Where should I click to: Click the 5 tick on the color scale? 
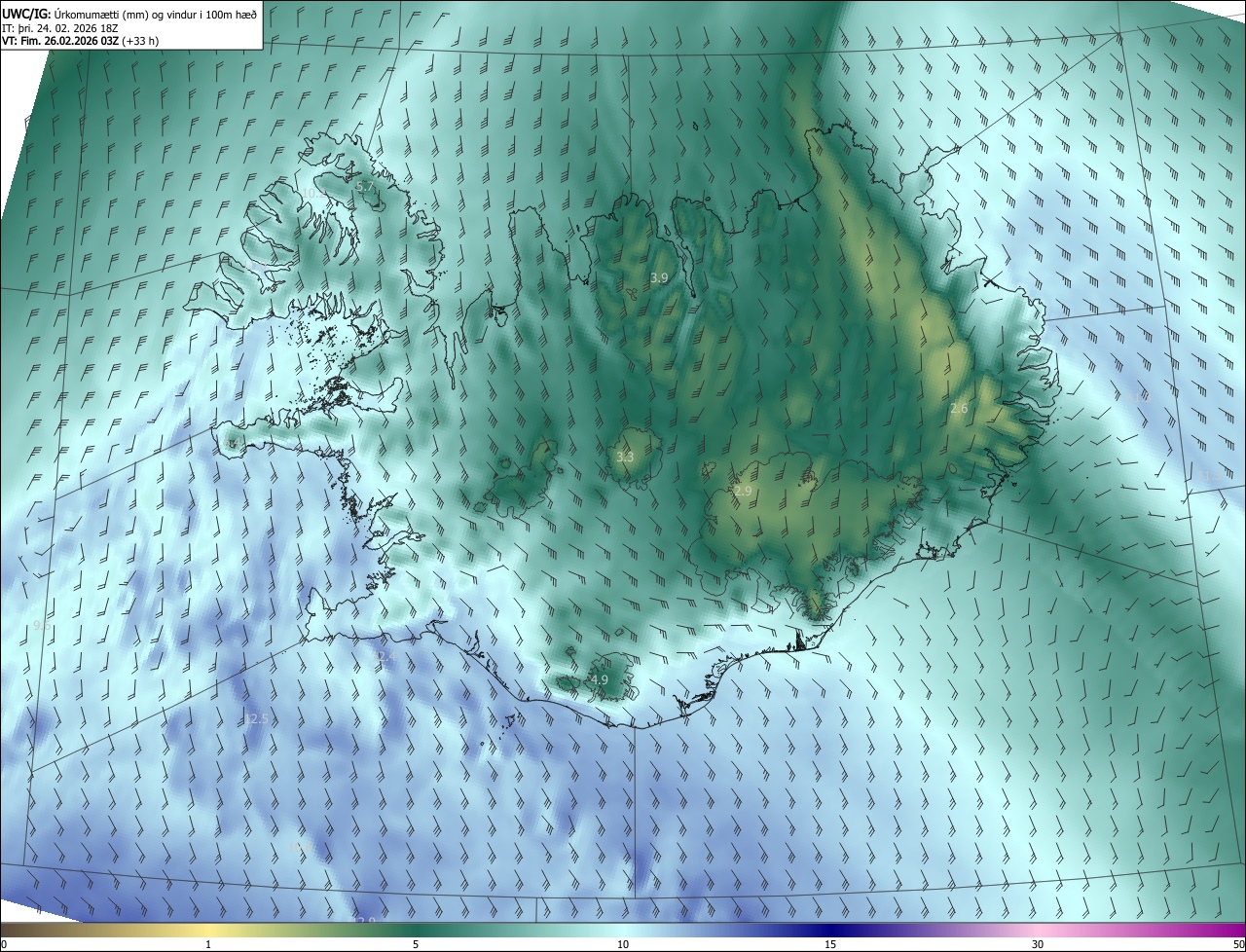pyautogui.click(x=416, y=944)
